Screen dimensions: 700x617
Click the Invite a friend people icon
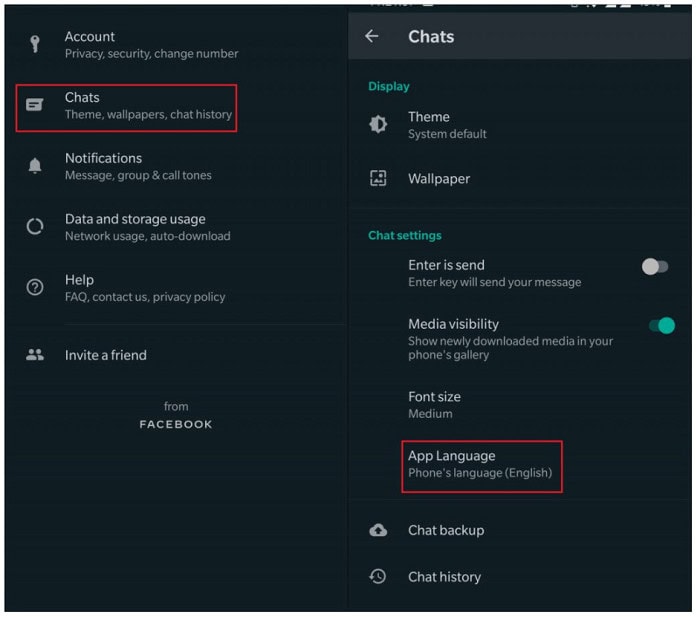point(35,355)
